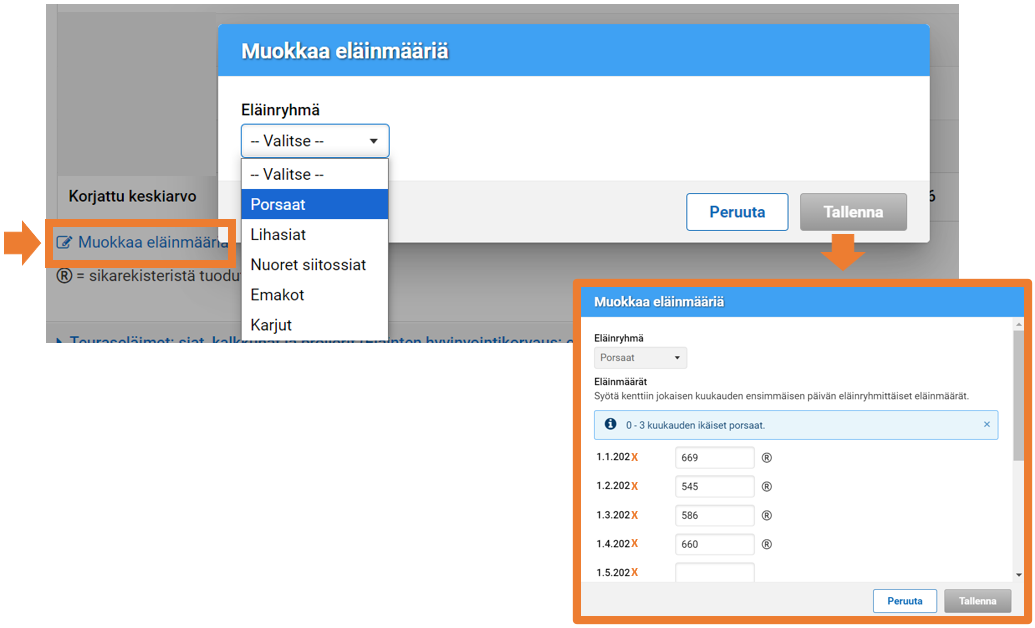Open the Porsaat dropdown in the lower dialog

click(x=640, y=357)
